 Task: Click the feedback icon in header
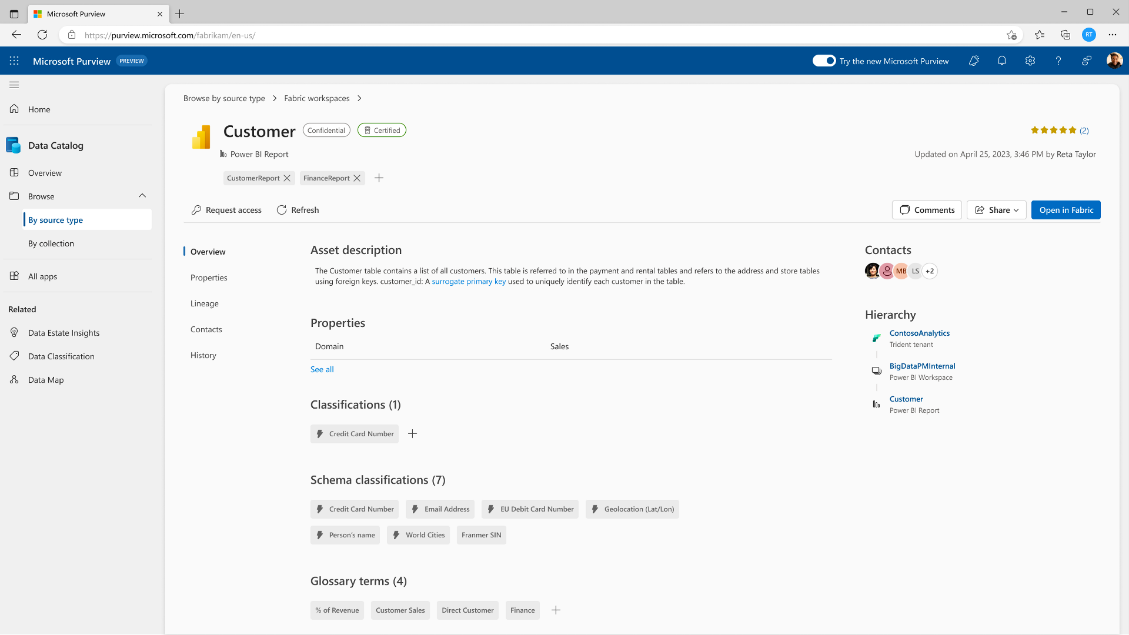1086,61
